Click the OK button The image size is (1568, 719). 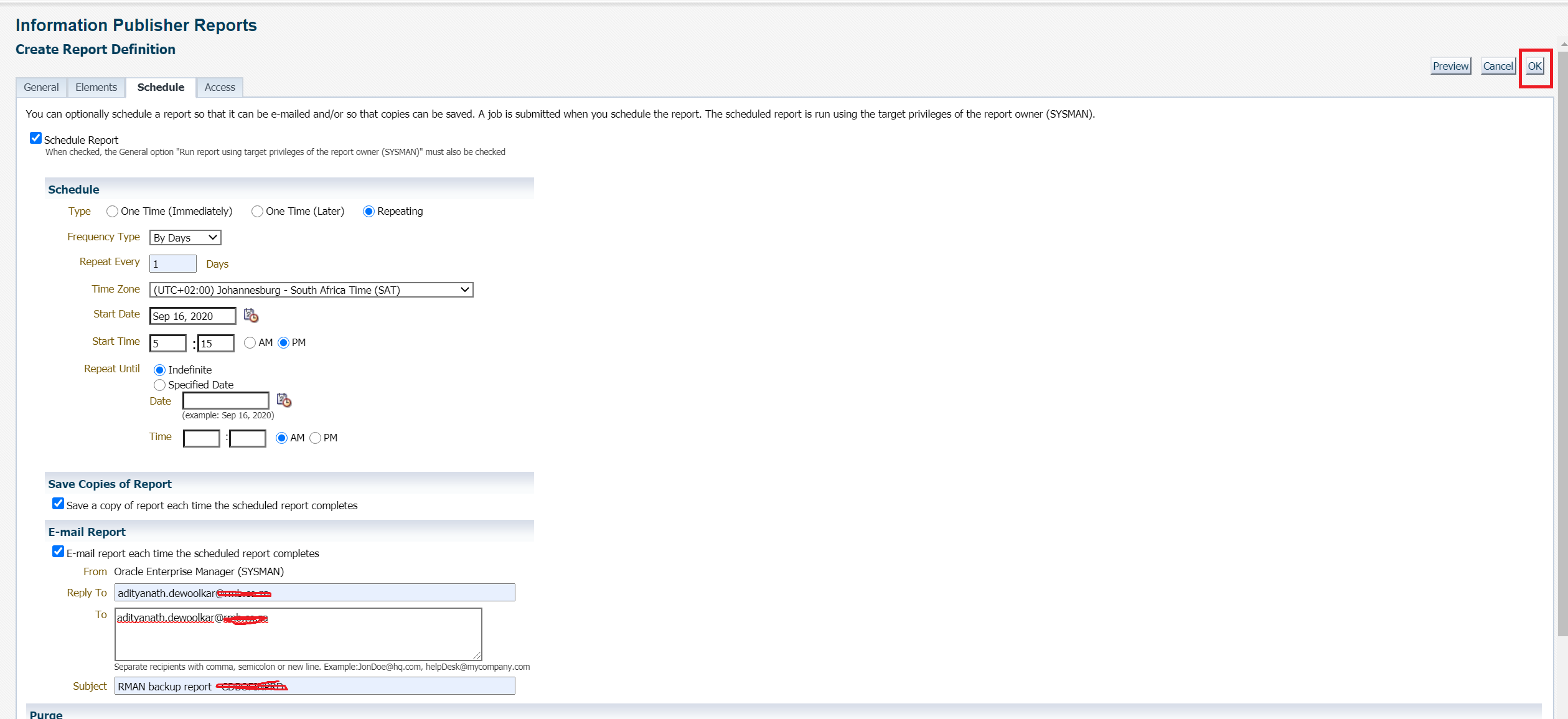(x=1534, y=66)
